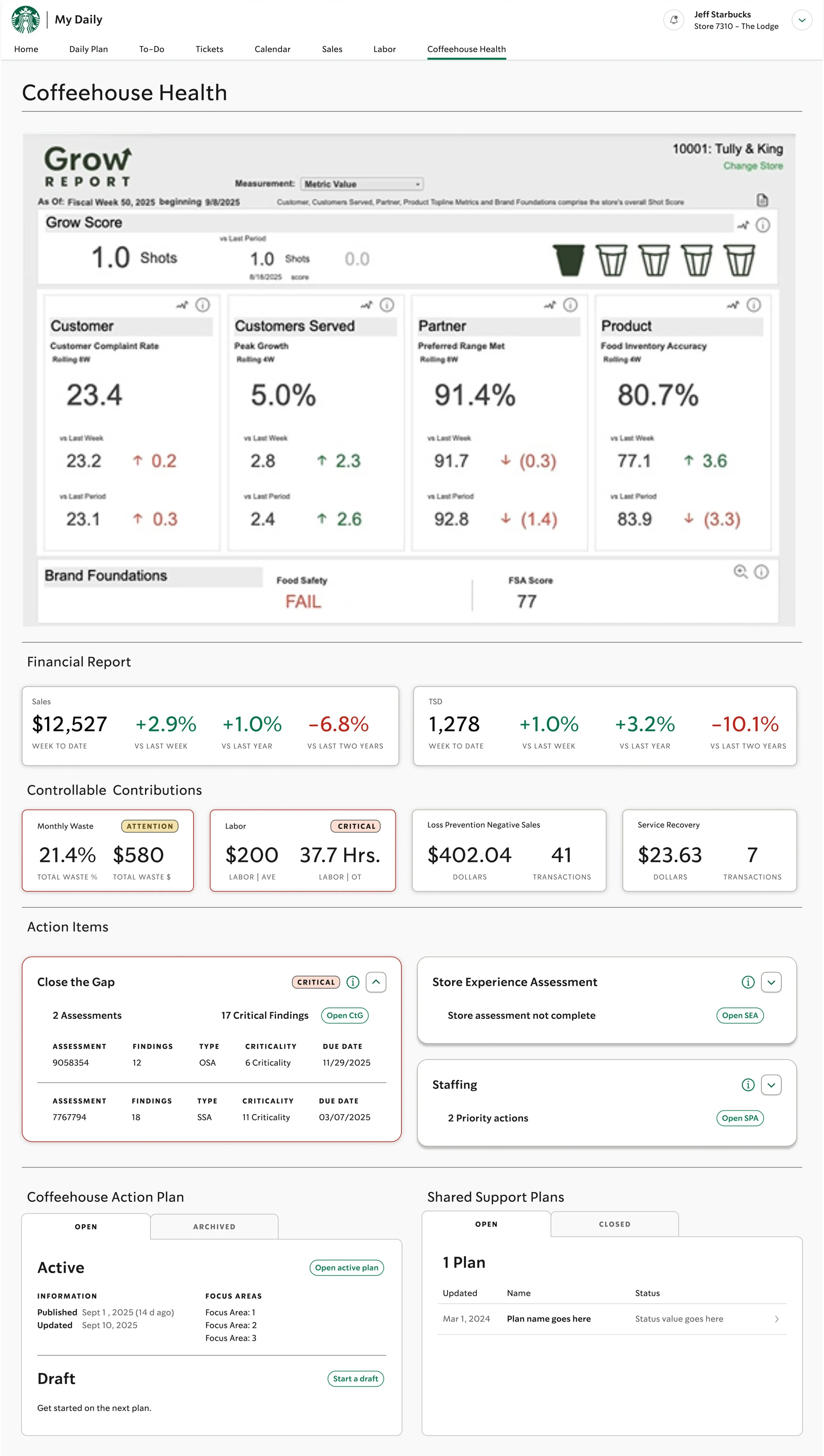Click the Grow Score info icon
This screenshot has width=824, height=1456.
763,225
